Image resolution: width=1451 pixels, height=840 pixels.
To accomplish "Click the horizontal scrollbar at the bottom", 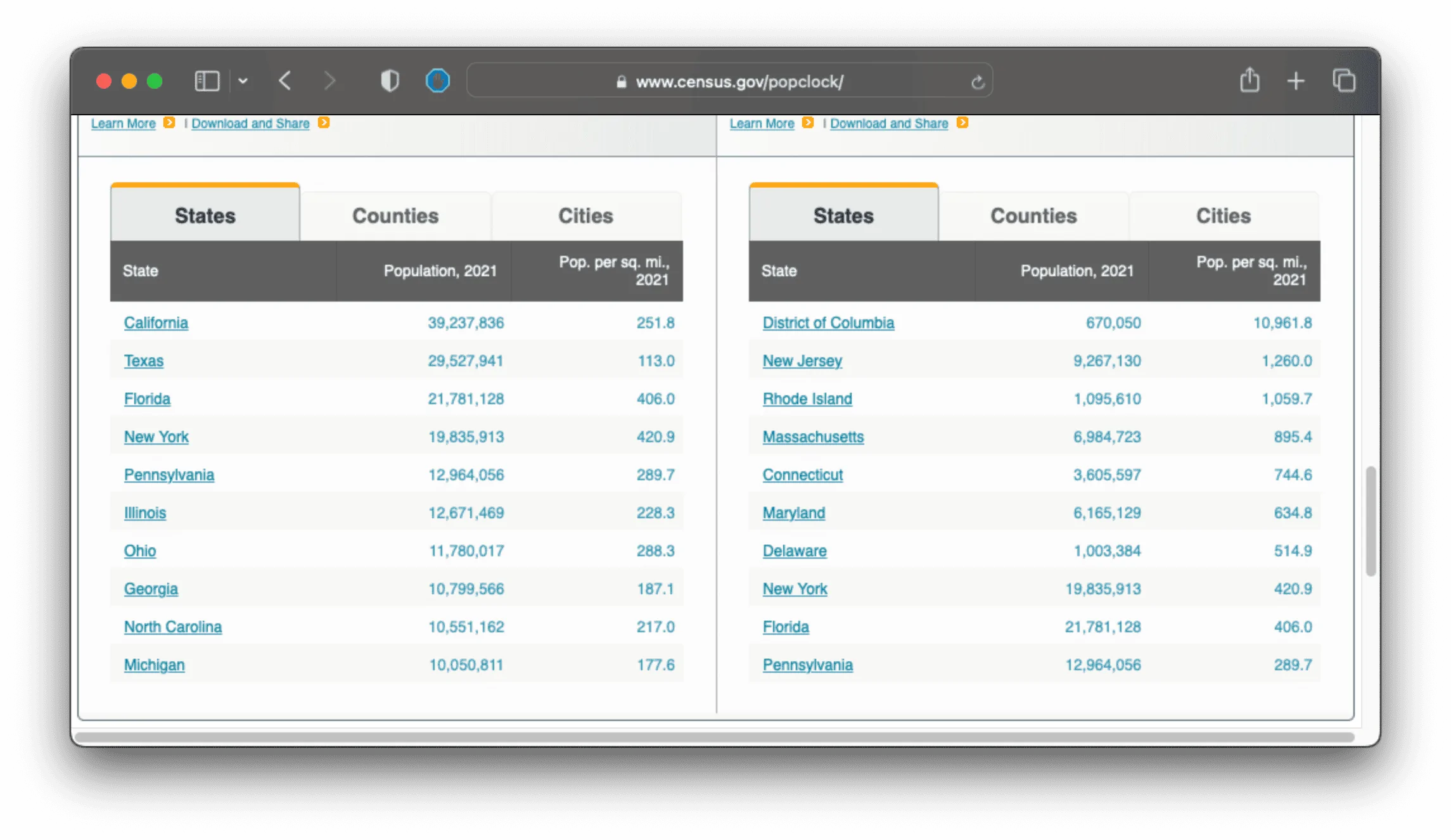I will (x=715, y=737).
